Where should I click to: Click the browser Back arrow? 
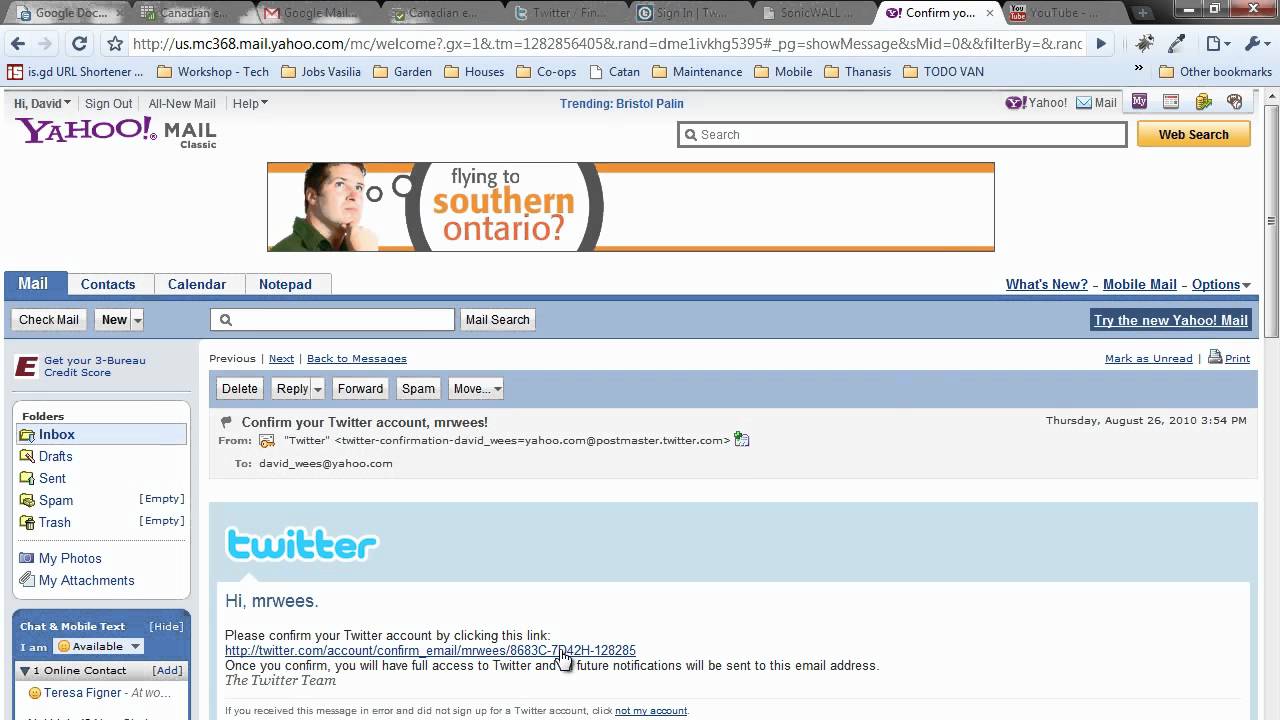[17, 44]
